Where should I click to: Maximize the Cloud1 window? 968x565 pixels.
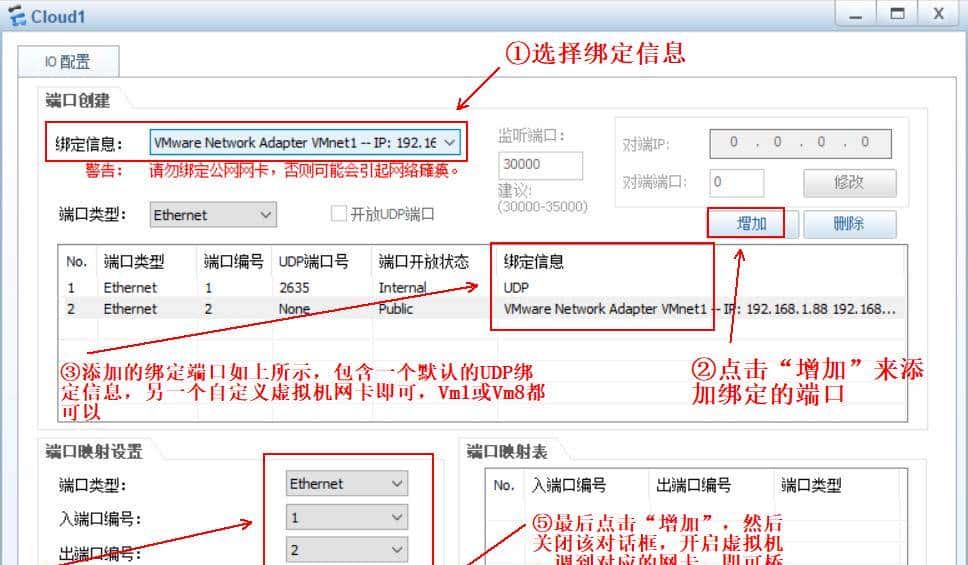click(897, 14)
